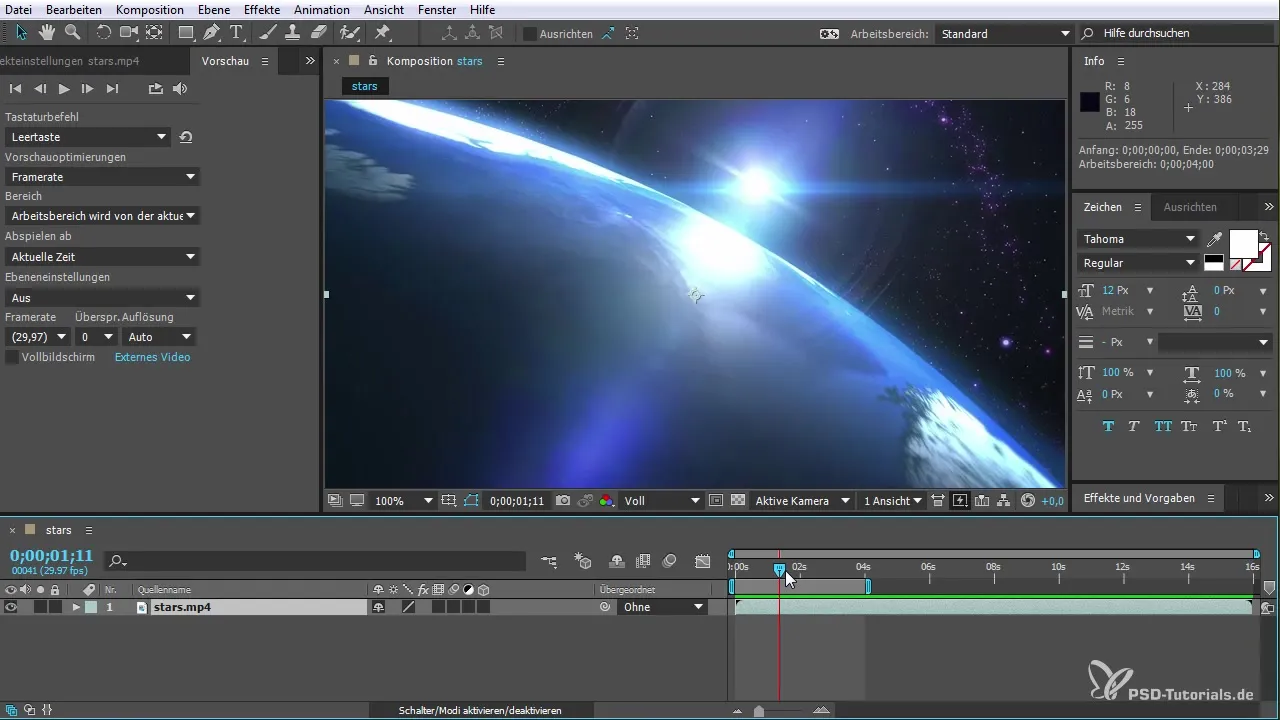Select the Zoom magnifier tool
The image size is (1280, 720).
tap(72, 32)
